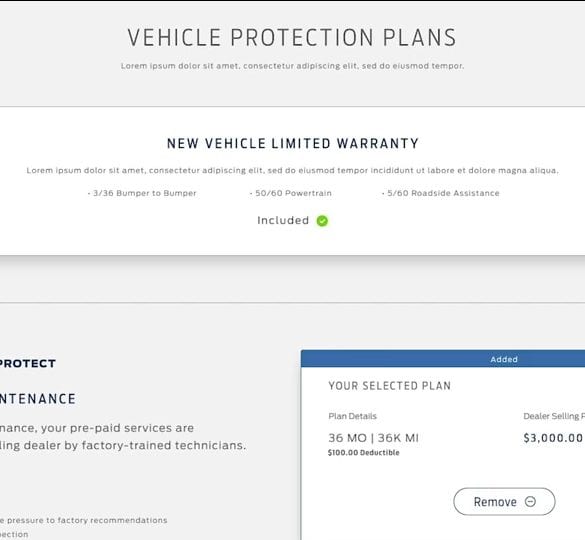Remove the selected protection plan
This screenshot has width=585, height=540.
click(x=504, y=502)
